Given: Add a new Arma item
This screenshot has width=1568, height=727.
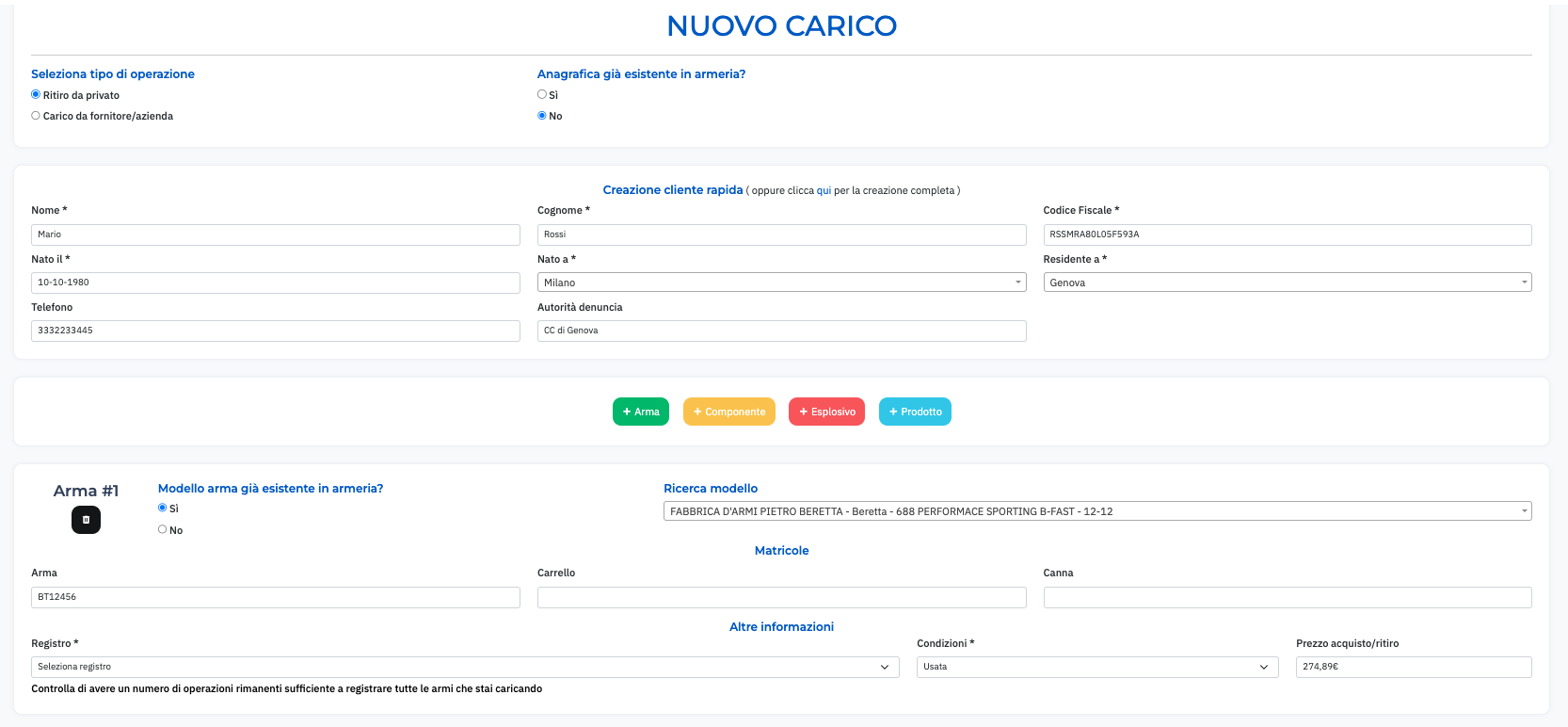Looking at the screenshot, I should coord(640,412).
